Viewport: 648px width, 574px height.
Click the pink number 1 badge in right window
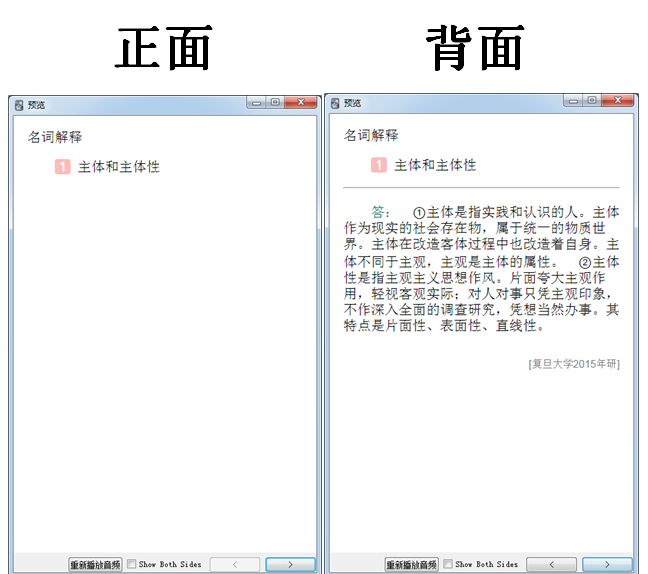379,165
